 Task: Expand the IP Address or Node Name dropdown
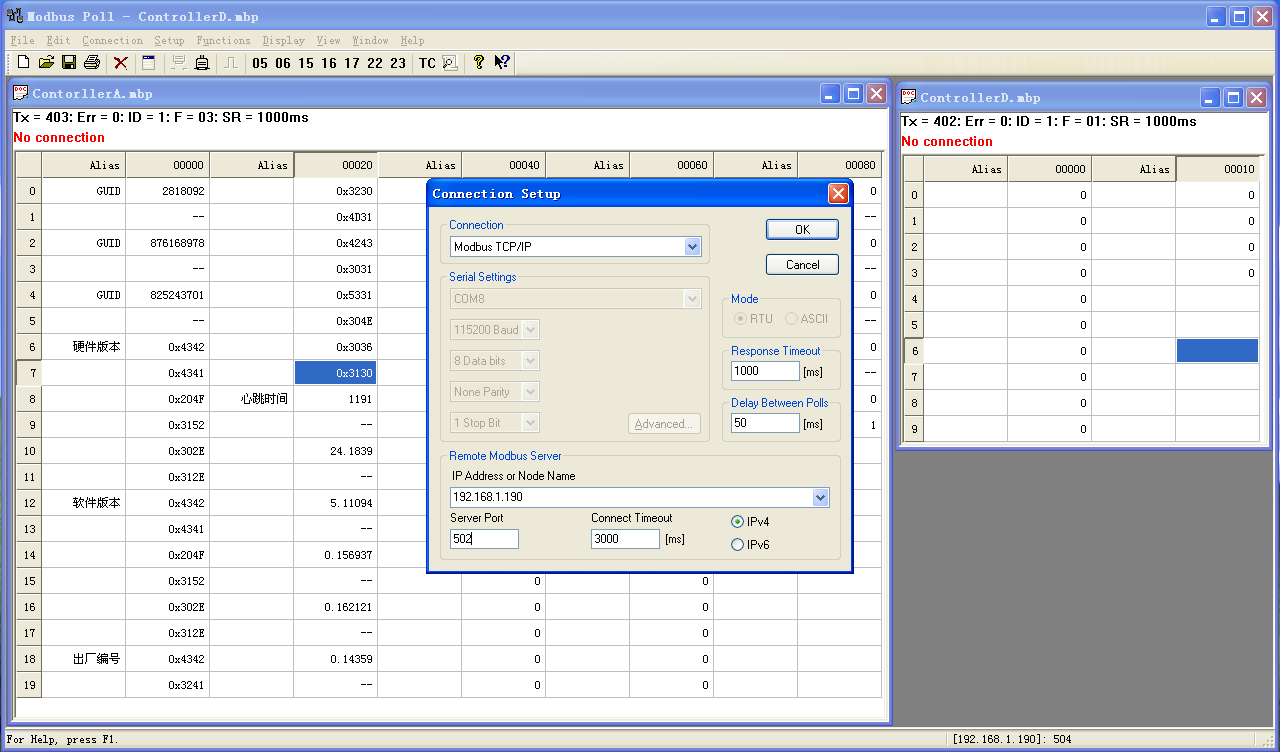(821, 497)
